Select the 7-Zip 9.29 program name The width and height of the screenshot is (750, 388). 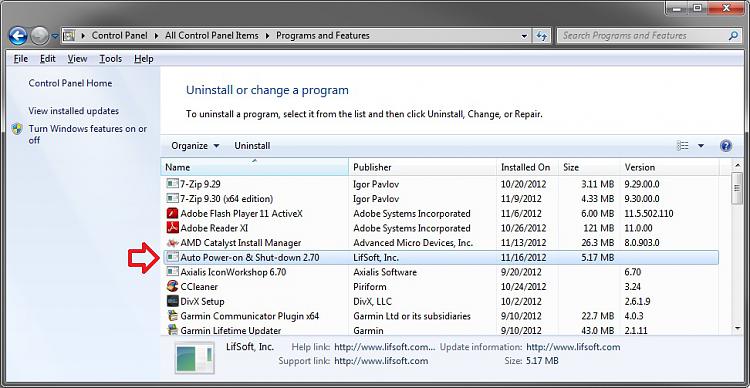(x=200, y=184)
